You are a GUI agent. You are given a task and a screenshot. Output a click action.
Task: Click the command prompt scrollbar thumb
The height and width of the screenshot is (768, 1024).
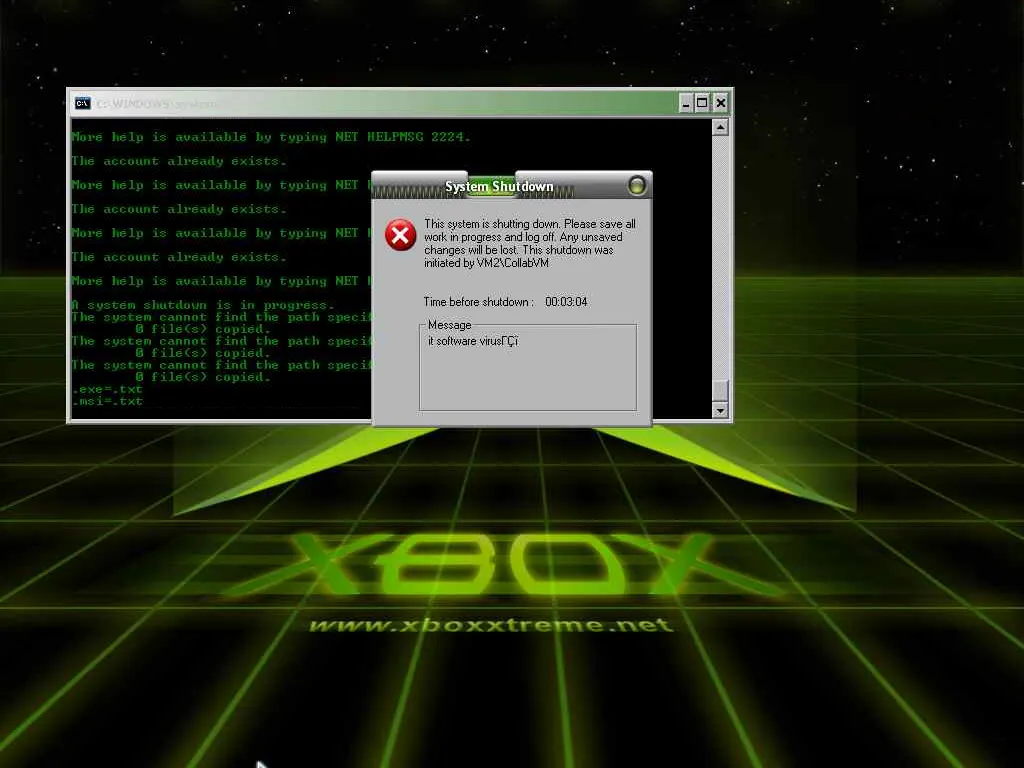click(x=720, y=391)
